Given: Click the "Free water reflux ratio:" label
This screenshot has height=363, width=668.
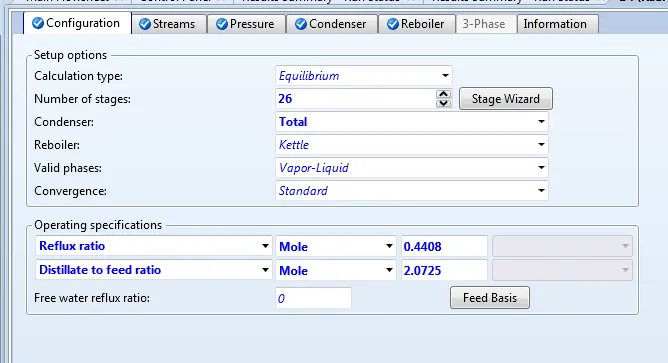Looking at the screenshot, I should tap(92, 298).
